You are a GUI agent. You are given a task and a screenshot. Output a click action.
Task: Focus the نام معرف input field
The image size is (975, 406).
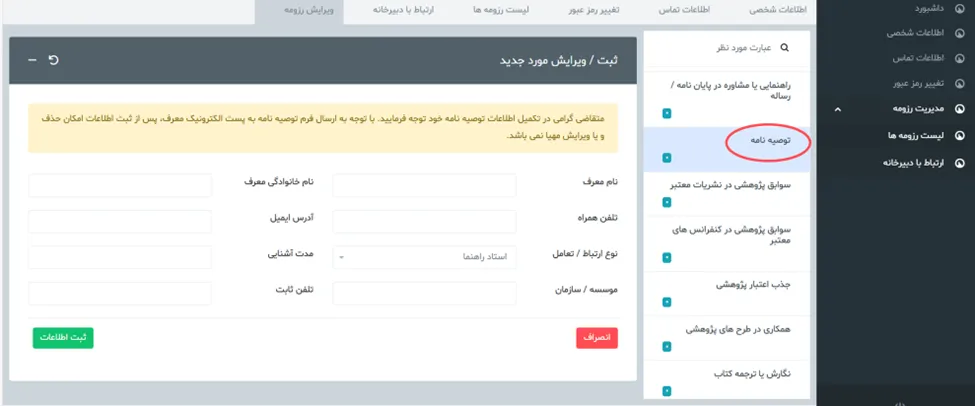(424, 185)
